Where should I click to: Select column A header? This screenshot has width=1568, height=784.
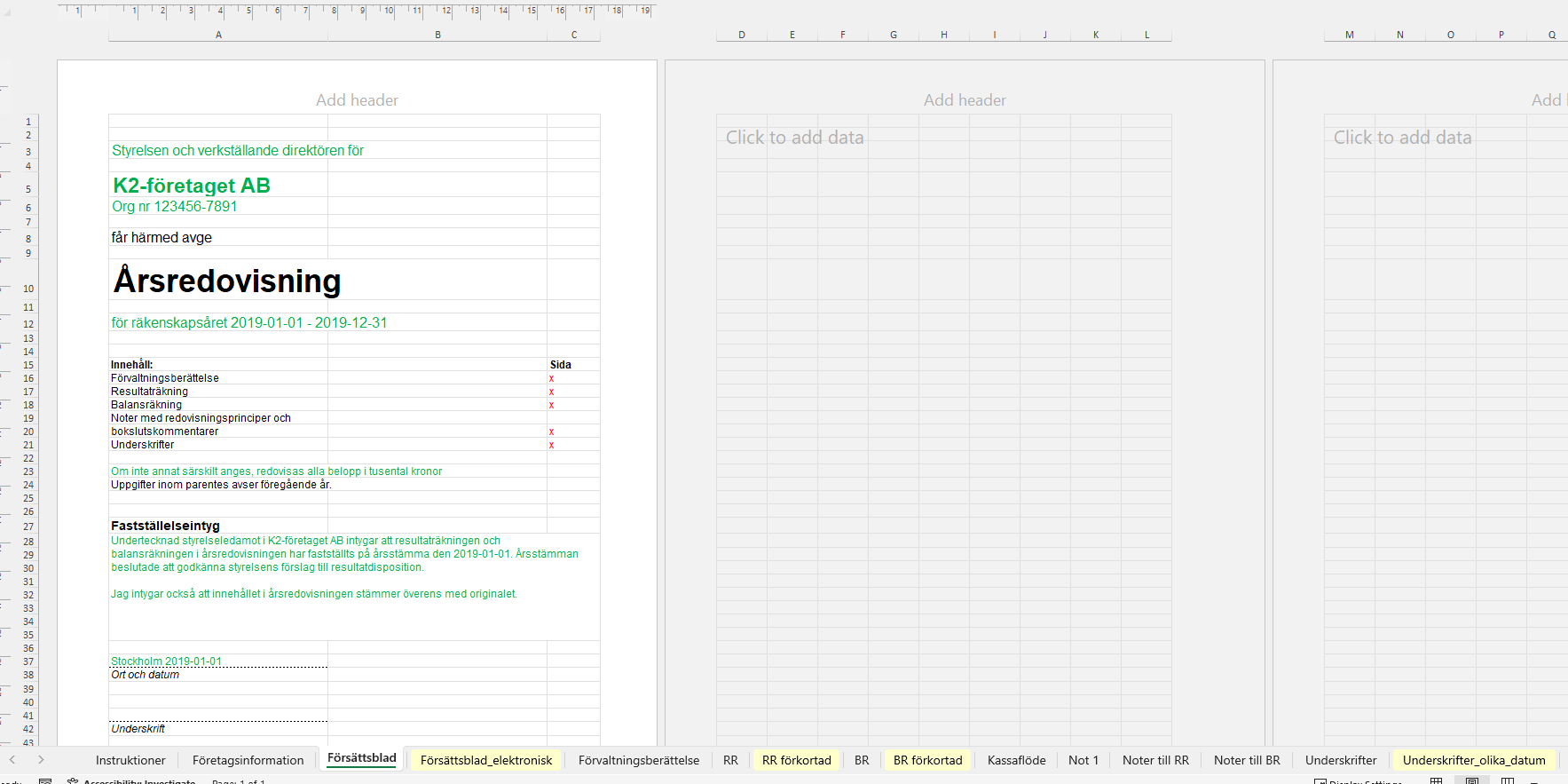coord(218,35)
